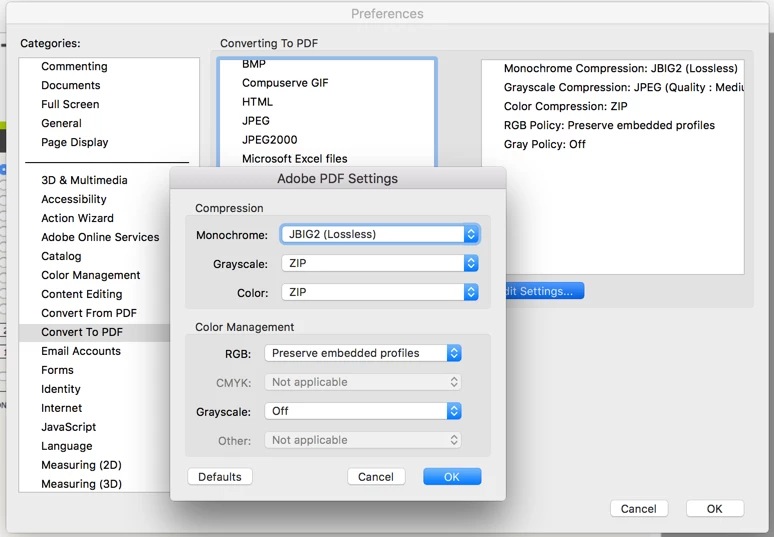Click the Color Compression: ZIP summary line
The width and height of the screenshot is (774, 537).
[x=566, y=107]
